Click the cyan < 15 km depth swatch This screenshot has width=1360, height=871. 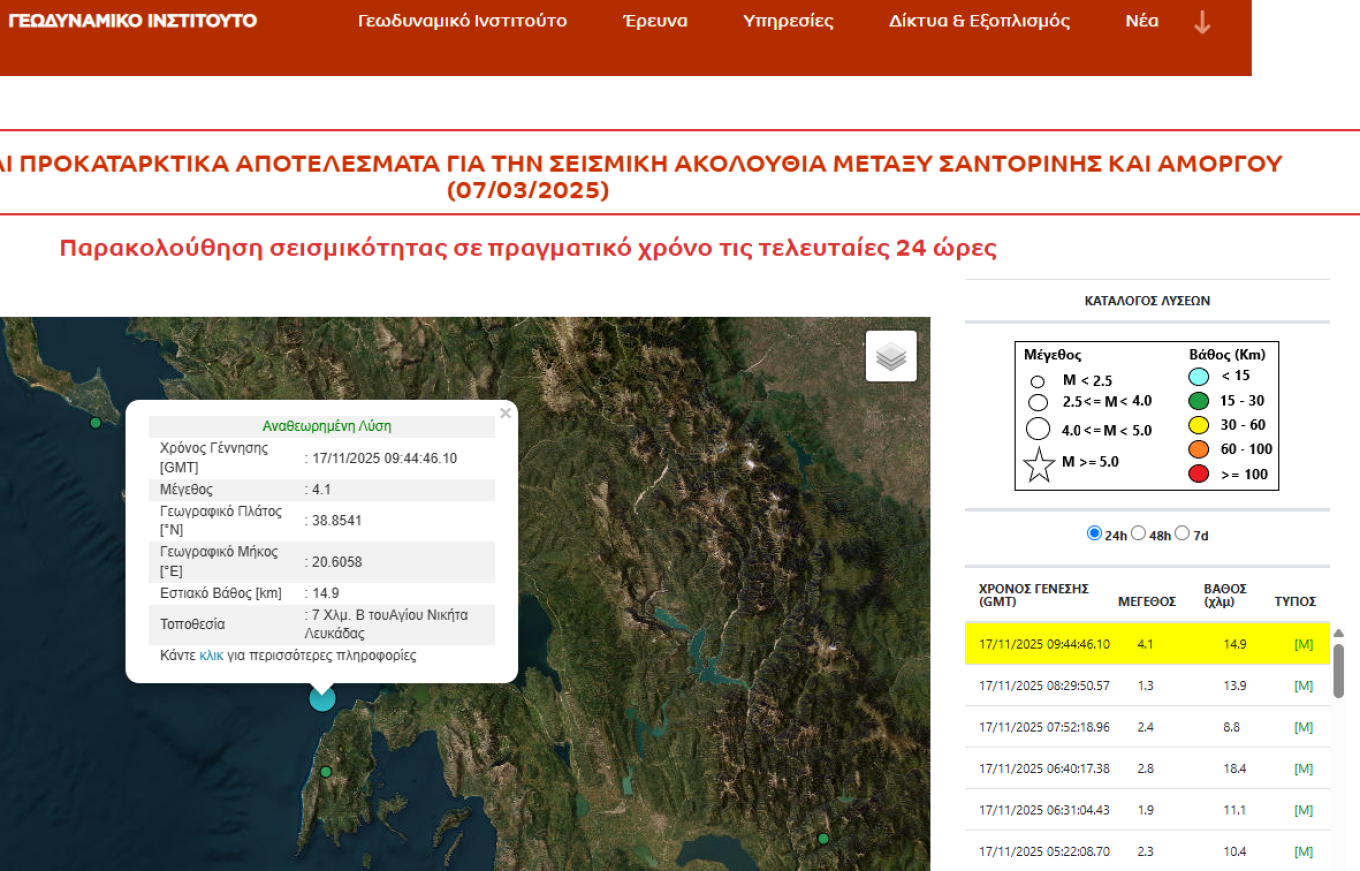1197,375
